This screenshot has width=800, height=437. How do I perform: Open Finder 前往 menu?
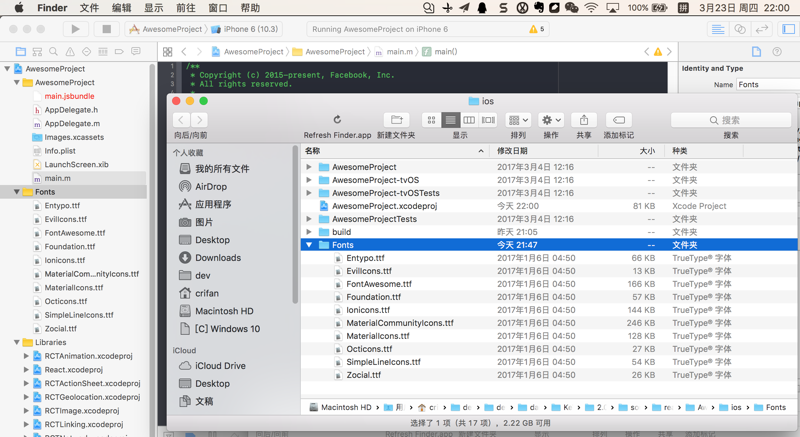[x=186, y=8]
